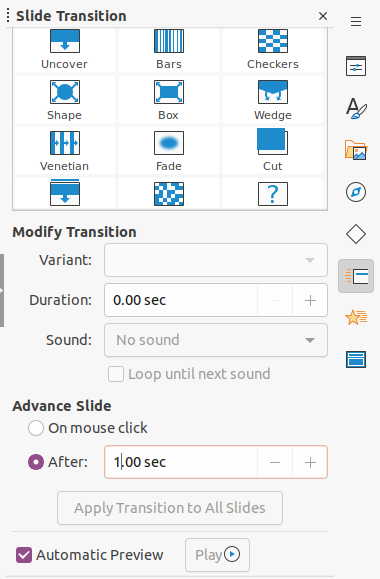The image size is (380, 579).
Task: Pick the question-mark Random transition icon
Action: tap(273, 193)
